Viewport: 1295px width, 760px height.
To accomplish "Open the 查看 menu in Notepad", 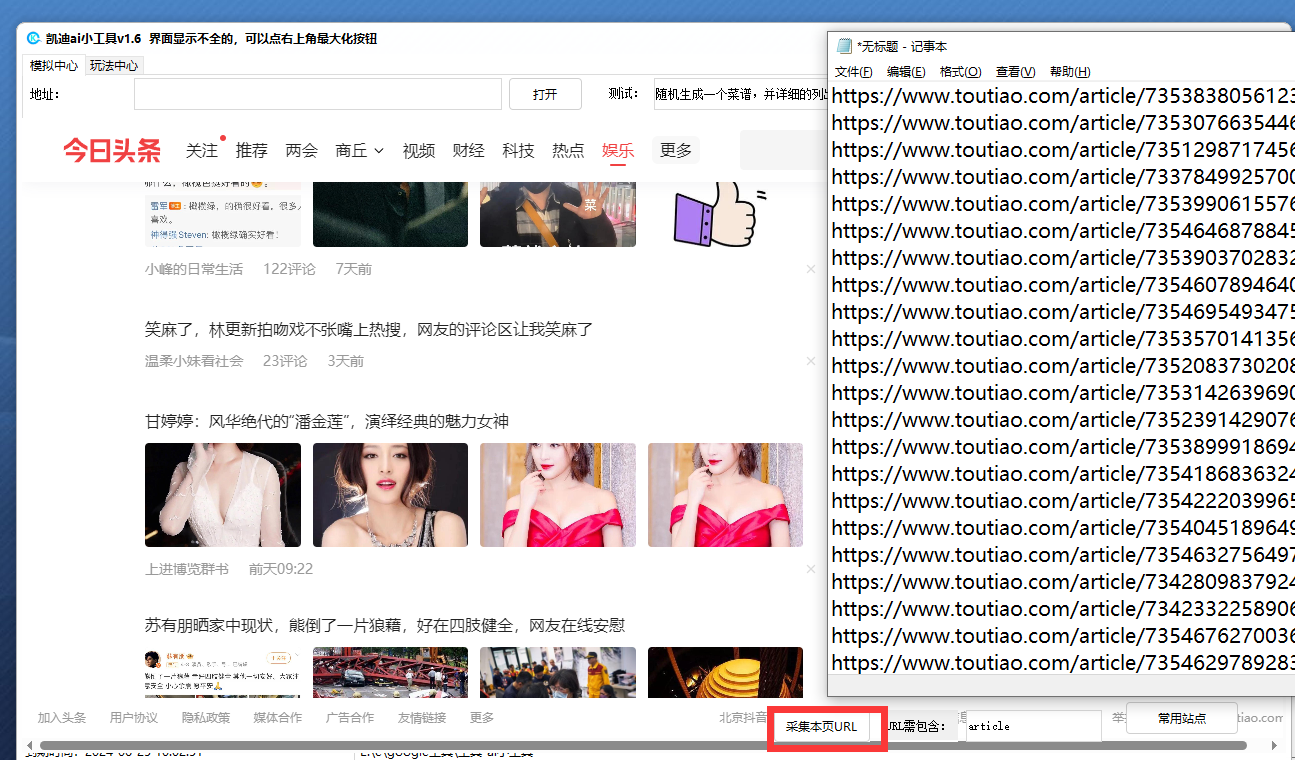I will [1015, 72].
